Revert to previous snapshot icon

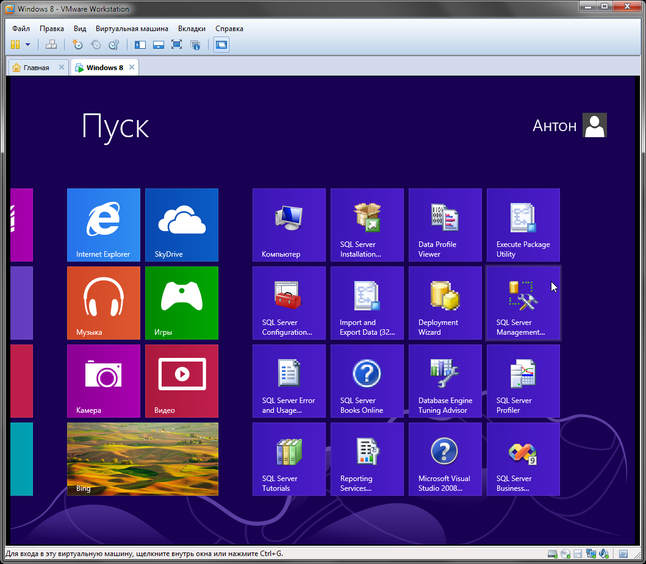(x=96, y=44)
